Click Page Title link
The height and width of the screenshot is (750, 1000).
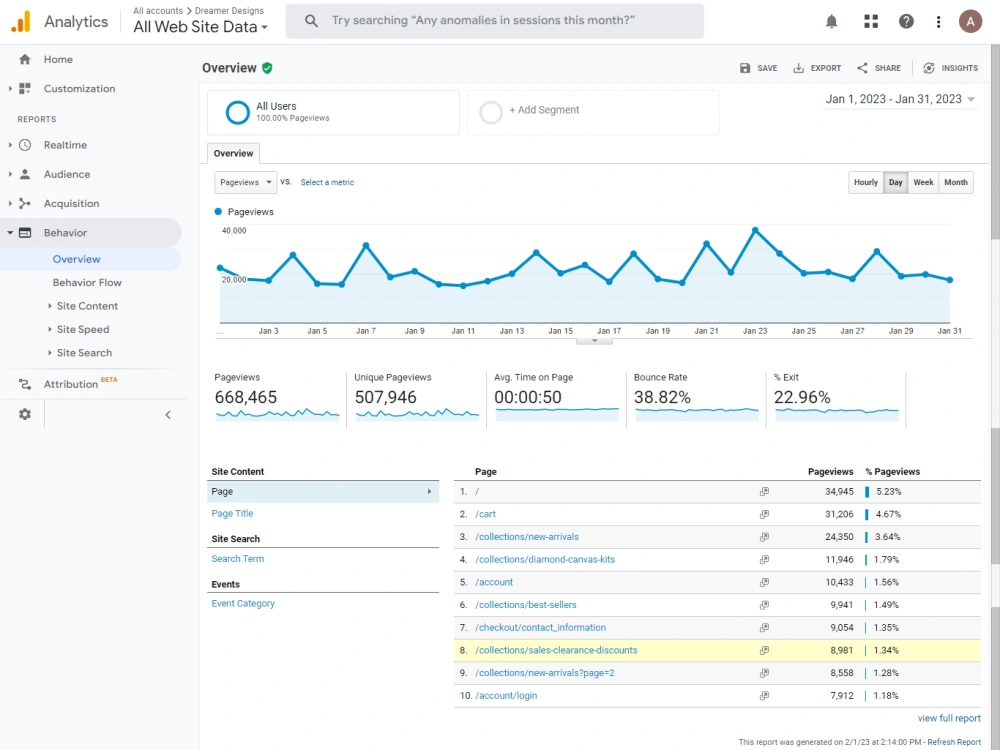pos(232,513)
